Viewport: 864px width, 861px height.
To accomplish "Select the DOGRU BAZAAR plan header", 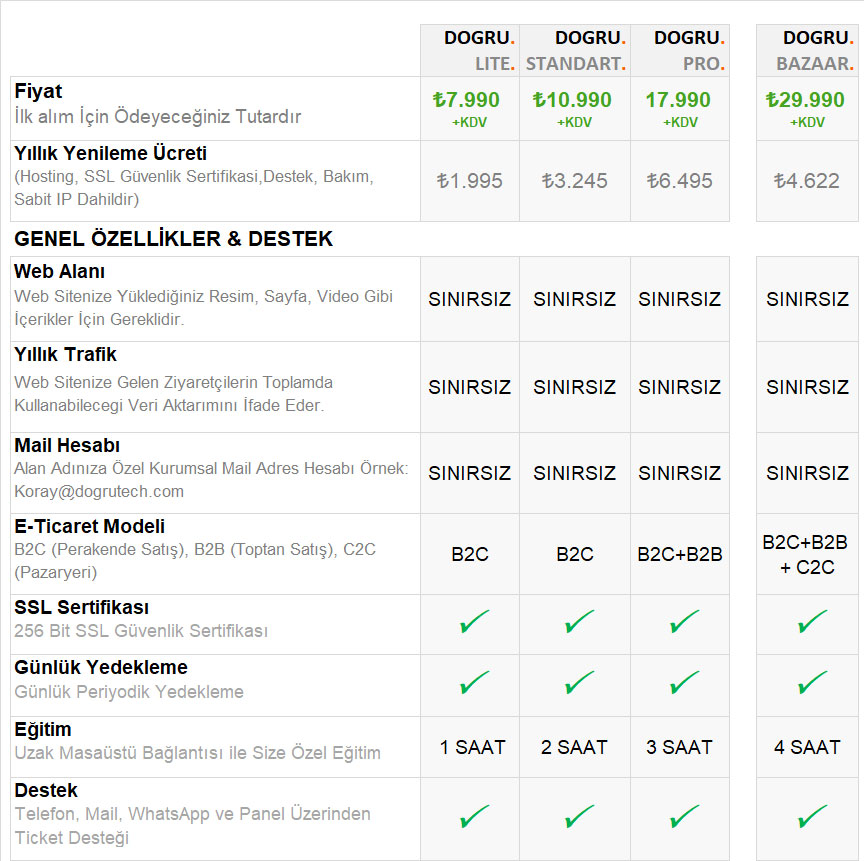I will (816, 50).
